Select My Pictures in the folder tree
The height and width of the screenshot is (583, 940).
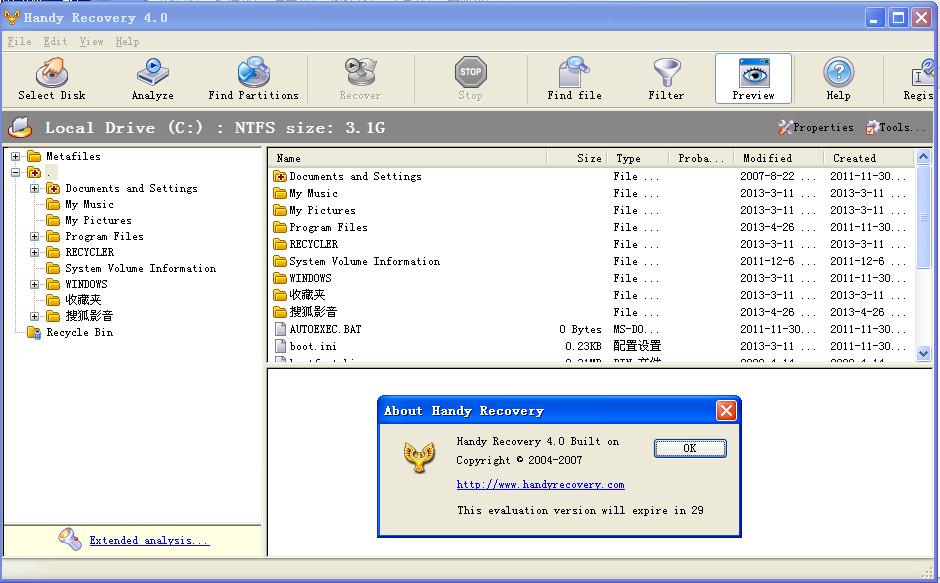click(98, 220)
